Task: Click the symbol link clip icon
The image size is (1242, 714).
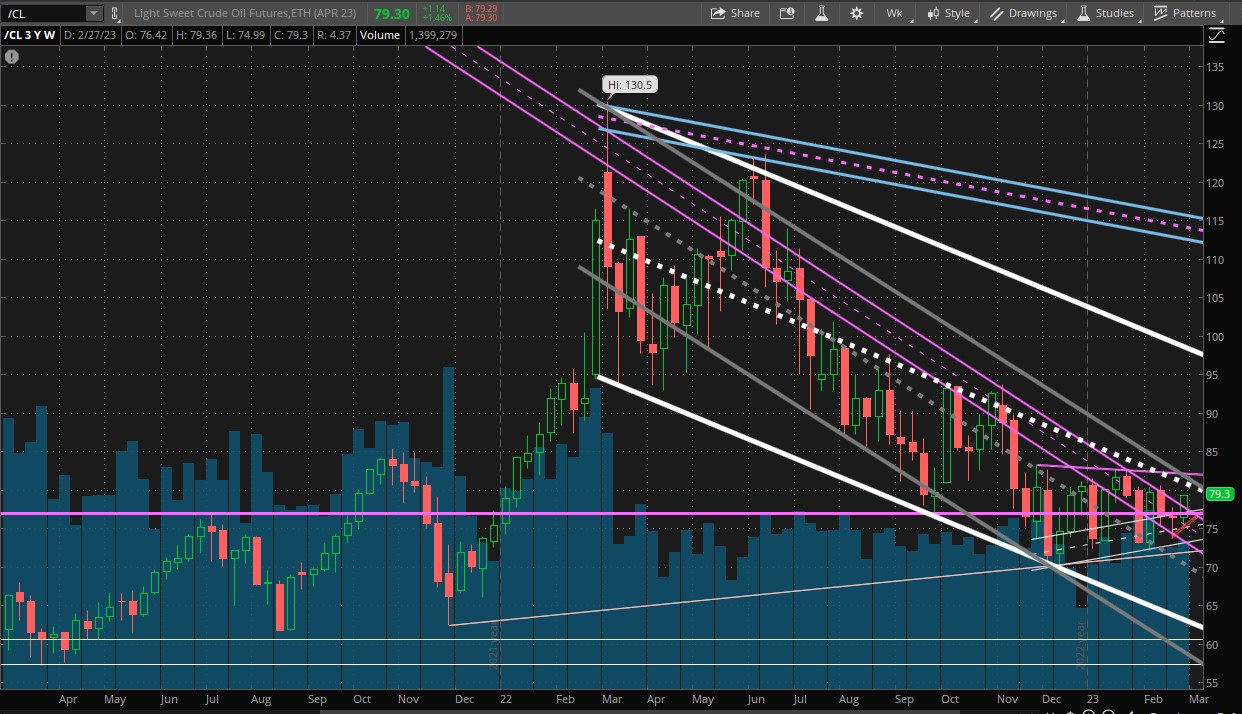Action: (114, 13)
